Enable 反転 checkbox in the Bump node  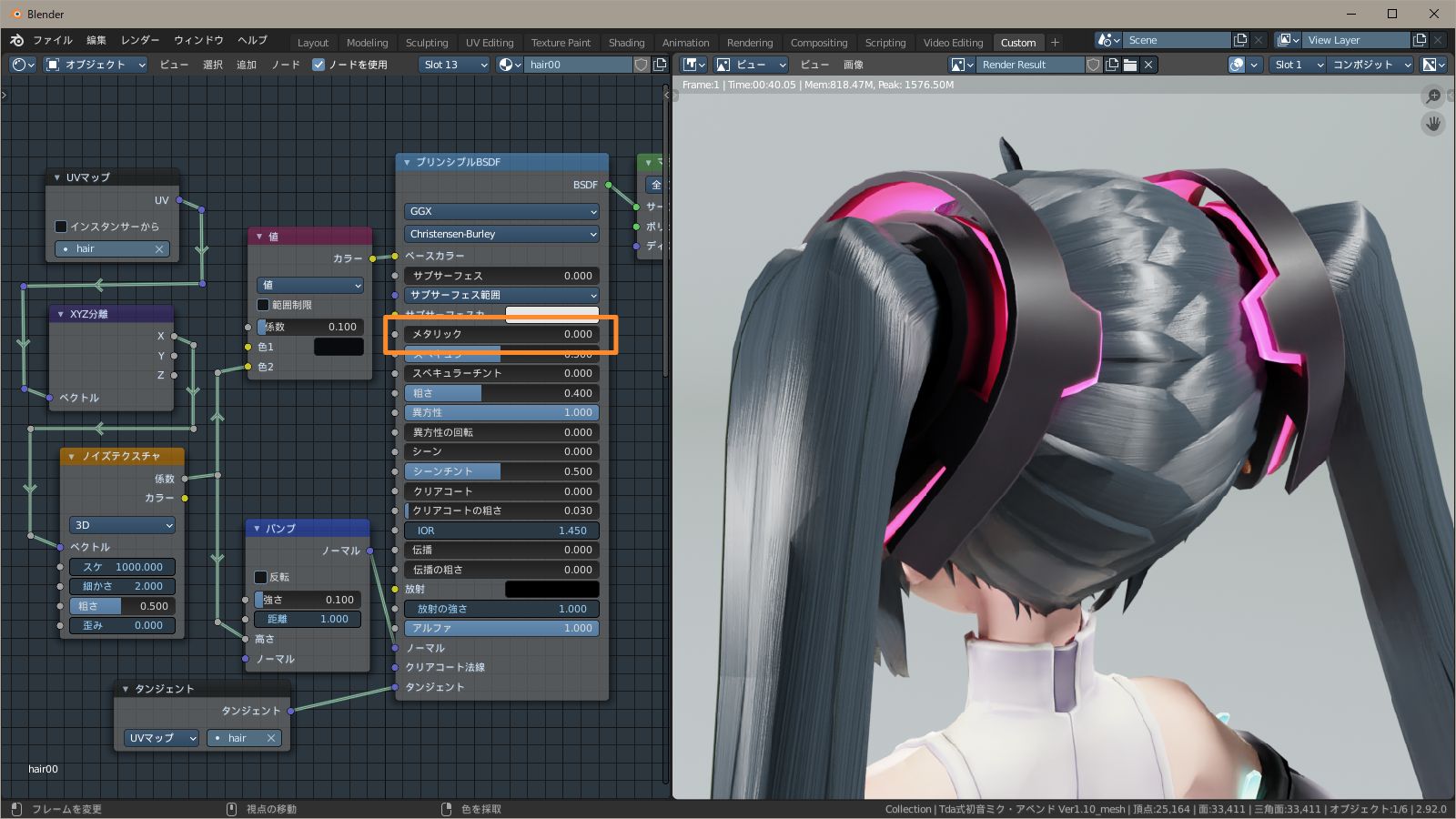pyautogui.click(x=260, y=577)
